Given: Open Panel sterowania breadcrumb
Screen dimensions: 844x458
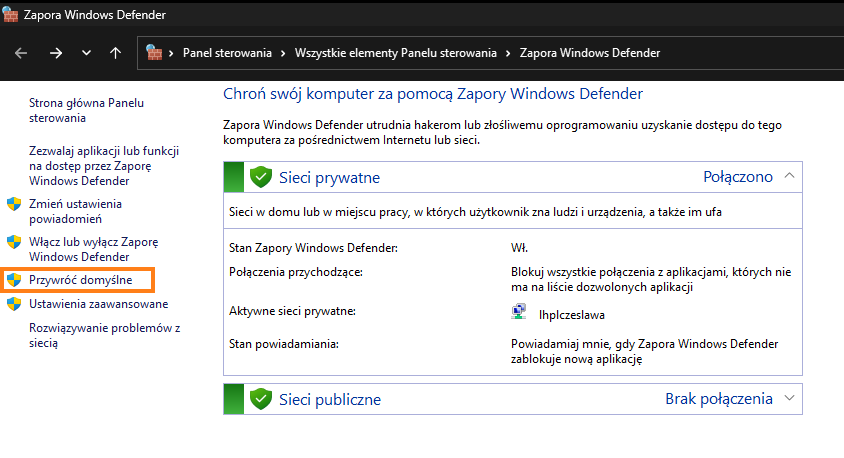Looking at the screenshot, I should pyautogui.click(x=227, y=53).
